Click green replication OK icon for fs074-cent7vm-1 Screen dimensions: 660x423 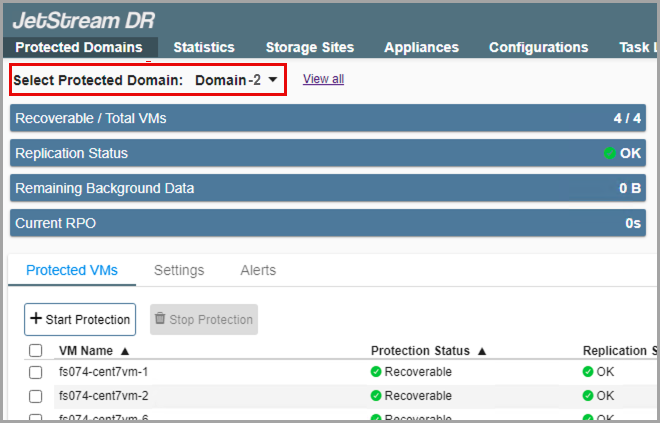[x=589, y=372]
